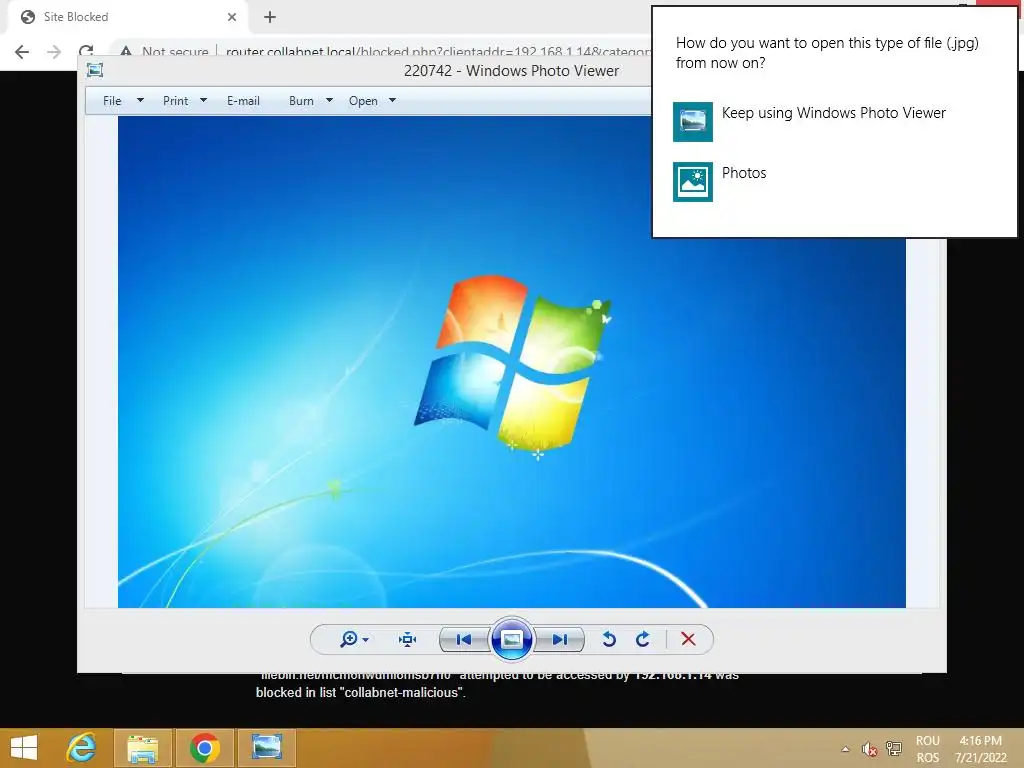Click the E-mail toolbar item
The image size is (1024, 768).
click(x=244, y=101)
